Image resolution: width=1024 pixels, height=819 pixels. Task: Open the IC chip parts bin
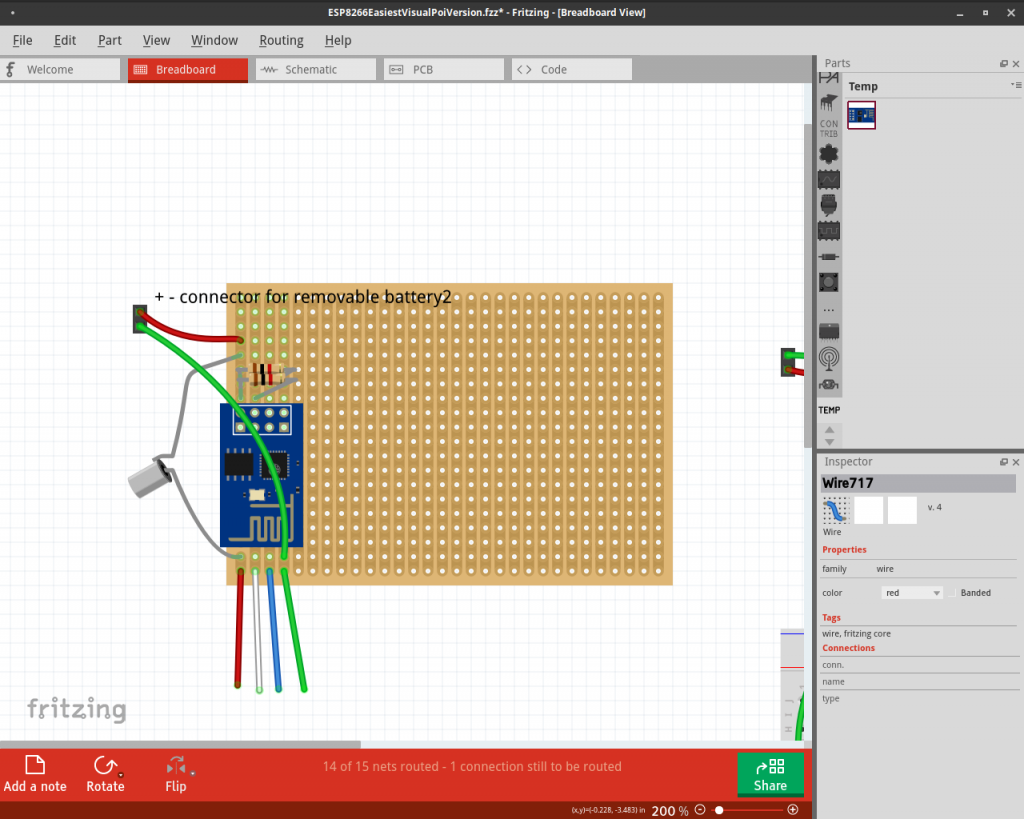pos(829,332)
